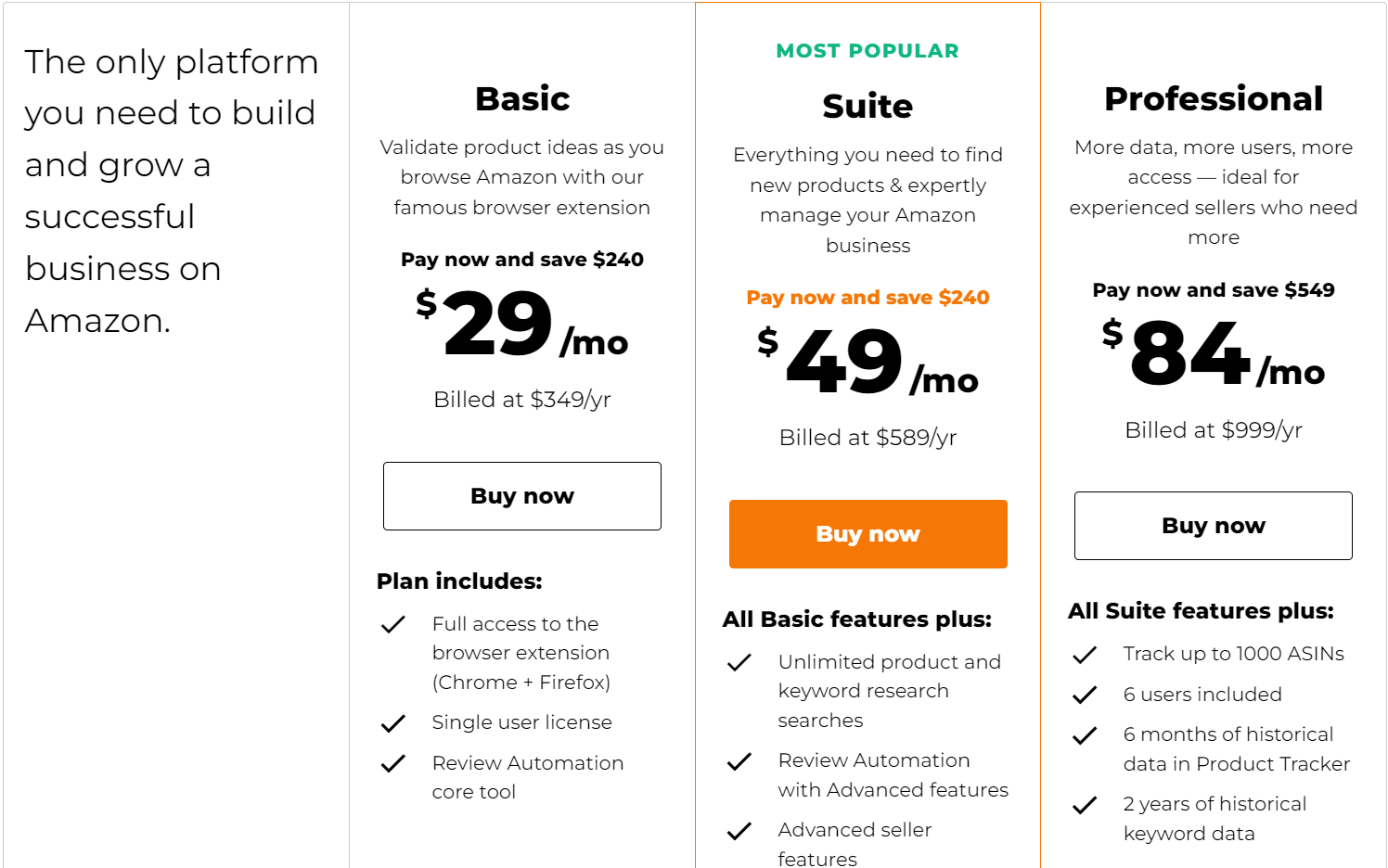Click the Professional plan heading

pyautogui.click(x=1214, y=99)
